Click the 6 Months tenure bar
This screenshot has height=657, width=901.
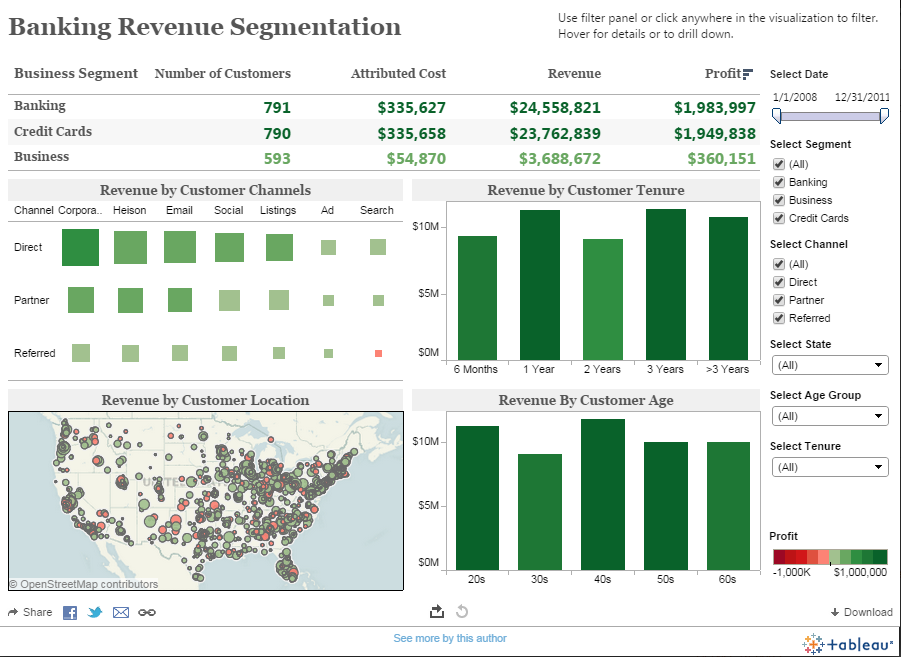(x=478, y=298)
